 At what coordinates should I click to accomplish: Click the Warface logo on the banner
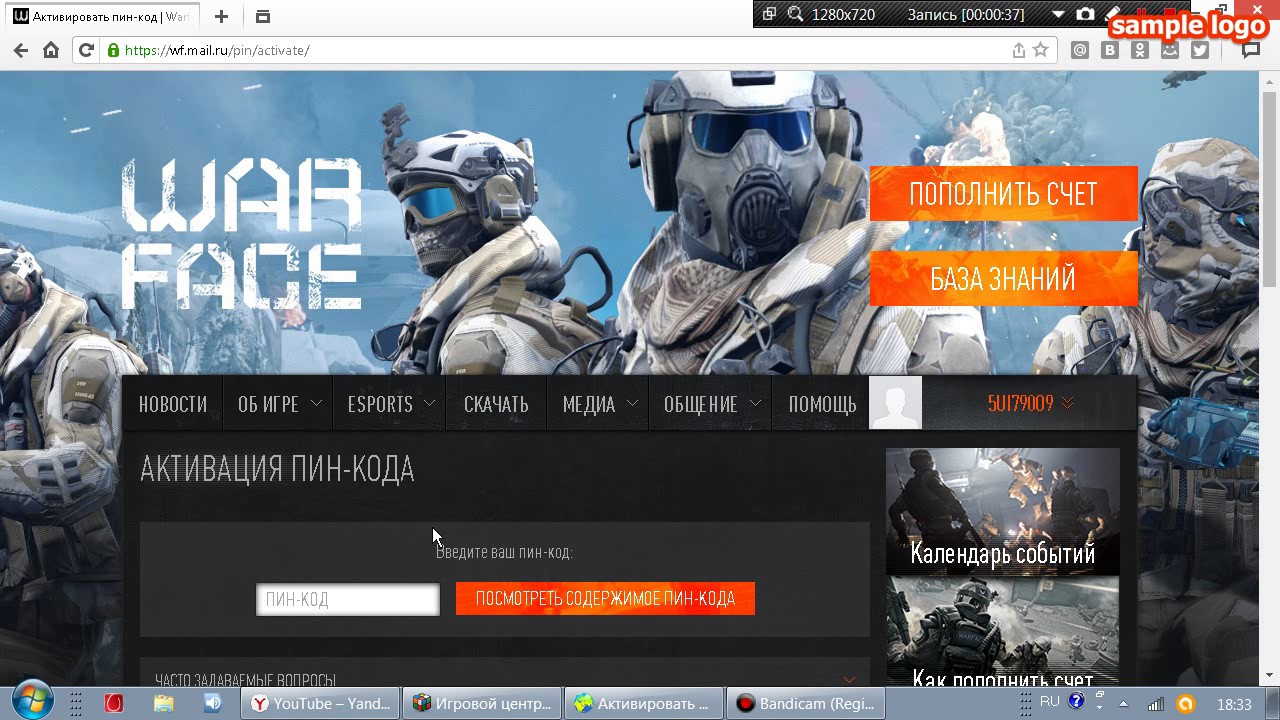[241, 233]
